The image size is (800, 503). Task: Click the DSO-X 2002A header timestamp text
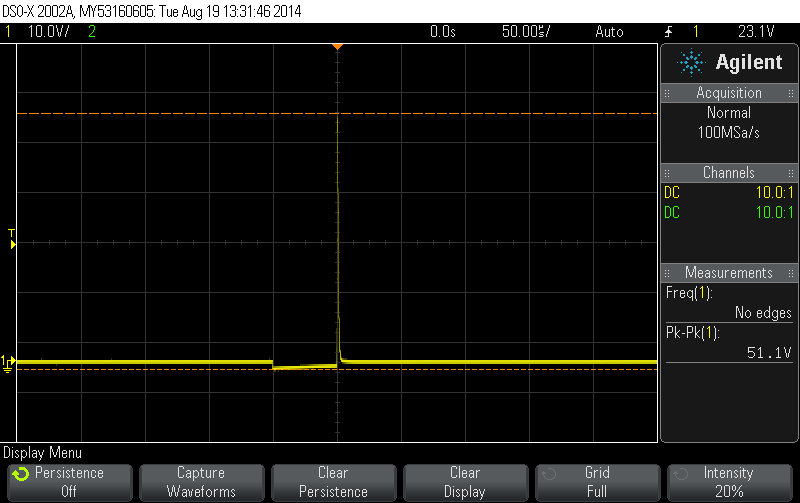pyautogui.click(x=152, y=11)
